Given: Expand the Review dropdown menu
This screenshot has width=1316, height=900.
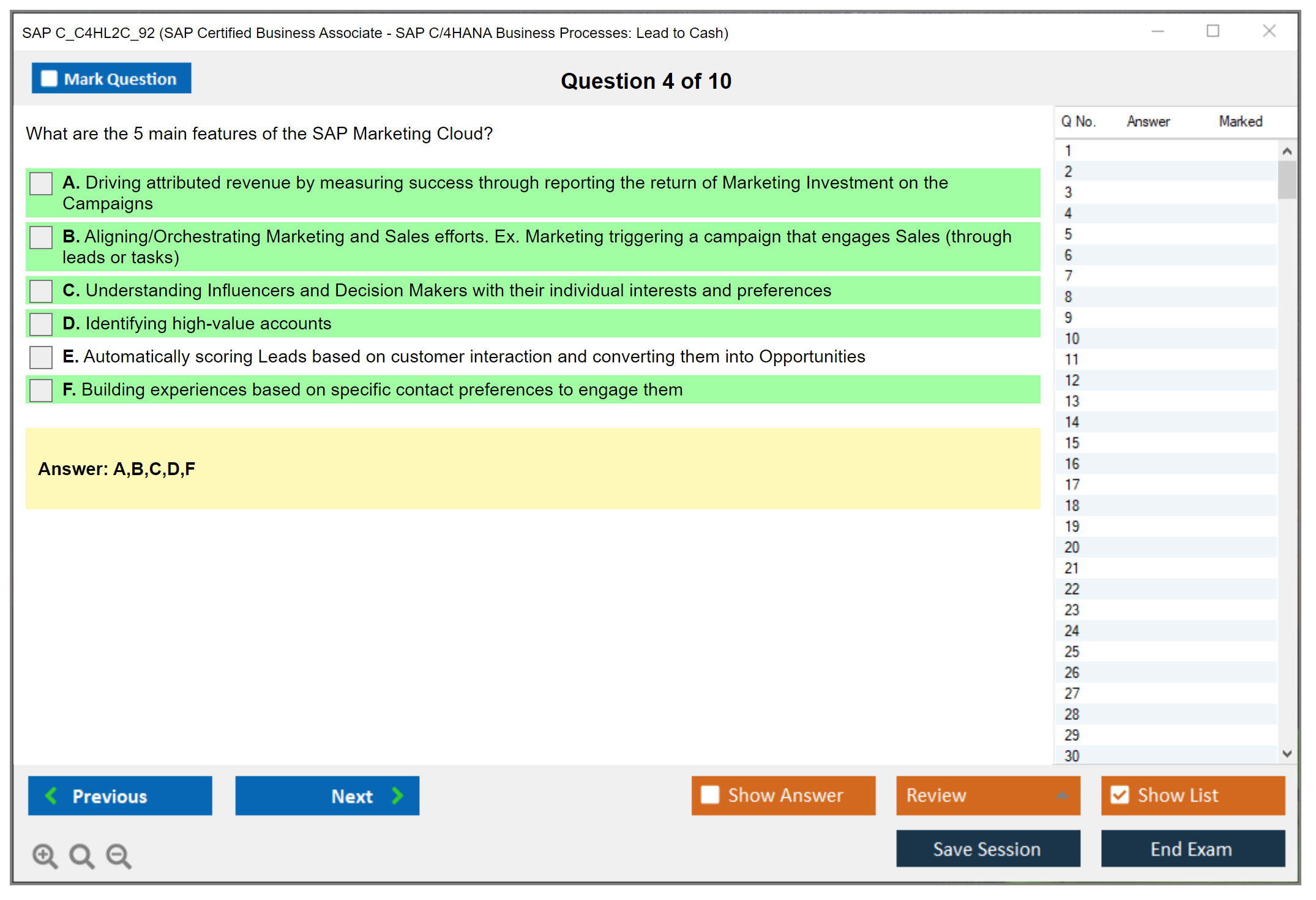Looking at the screenshot, I should coord(1062,795).
